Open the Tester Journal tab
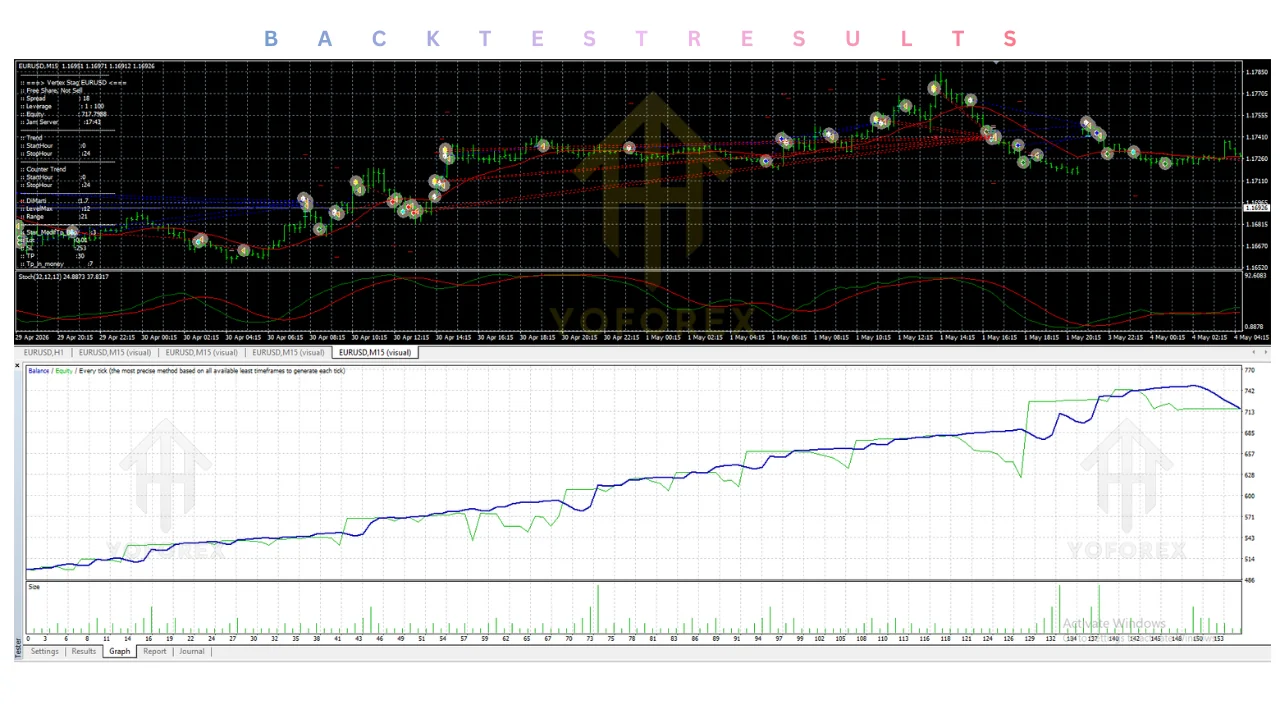The image size is (1280, 720). click(192, 651)
